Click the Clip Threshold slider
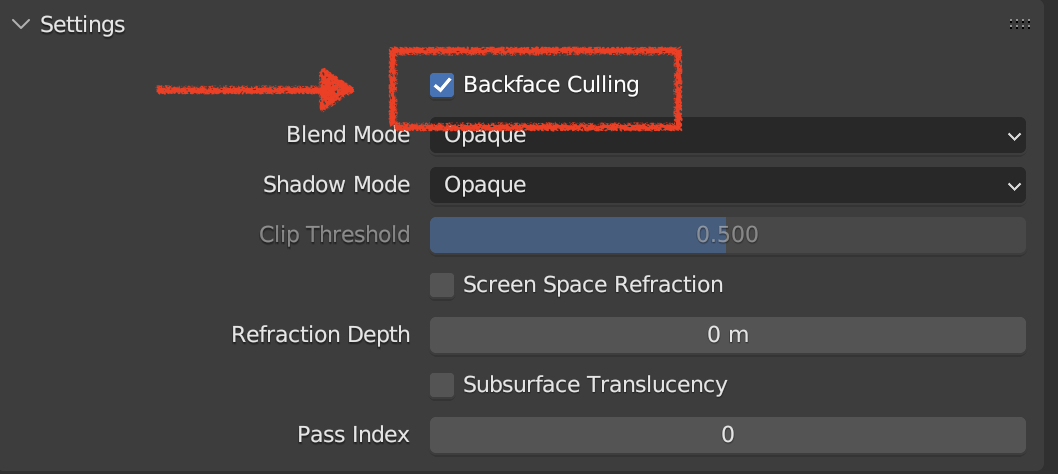The width and height of the screenshot is (1058, 474). pyautogui.click(x=727, y=235)
